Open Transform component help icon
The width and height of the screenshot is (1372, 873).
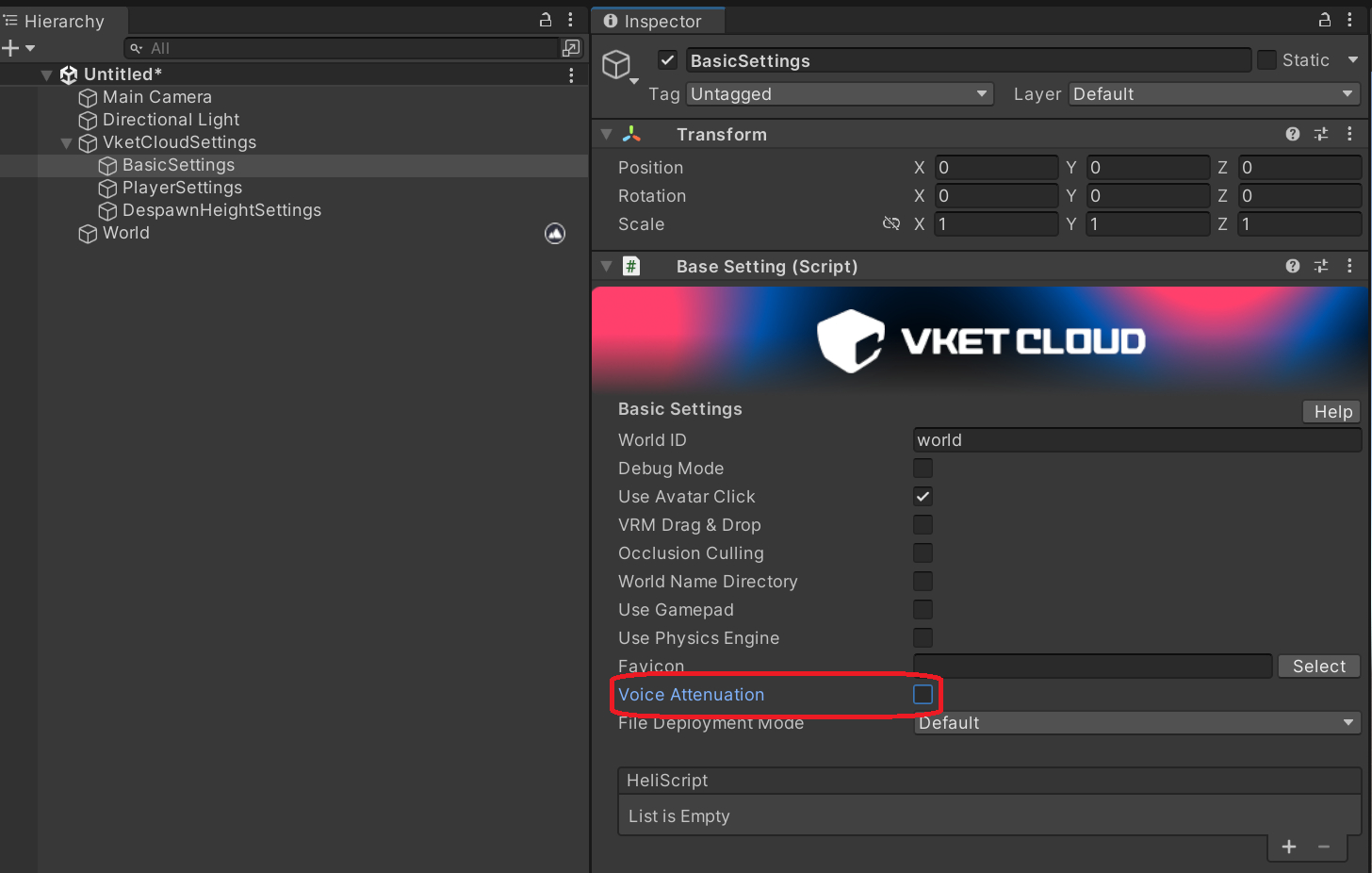coord(1292,134)
